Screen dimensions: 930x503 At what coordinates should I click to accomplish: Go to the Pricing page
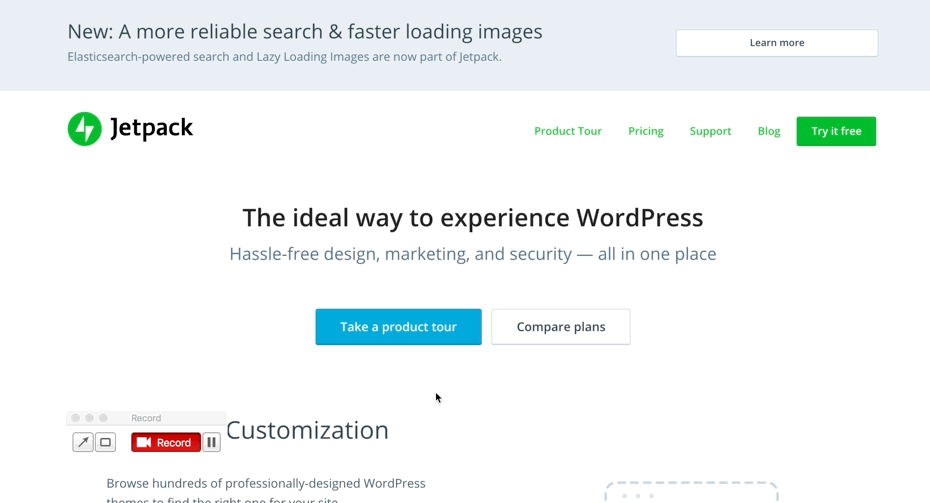click(x=646, y=131)
